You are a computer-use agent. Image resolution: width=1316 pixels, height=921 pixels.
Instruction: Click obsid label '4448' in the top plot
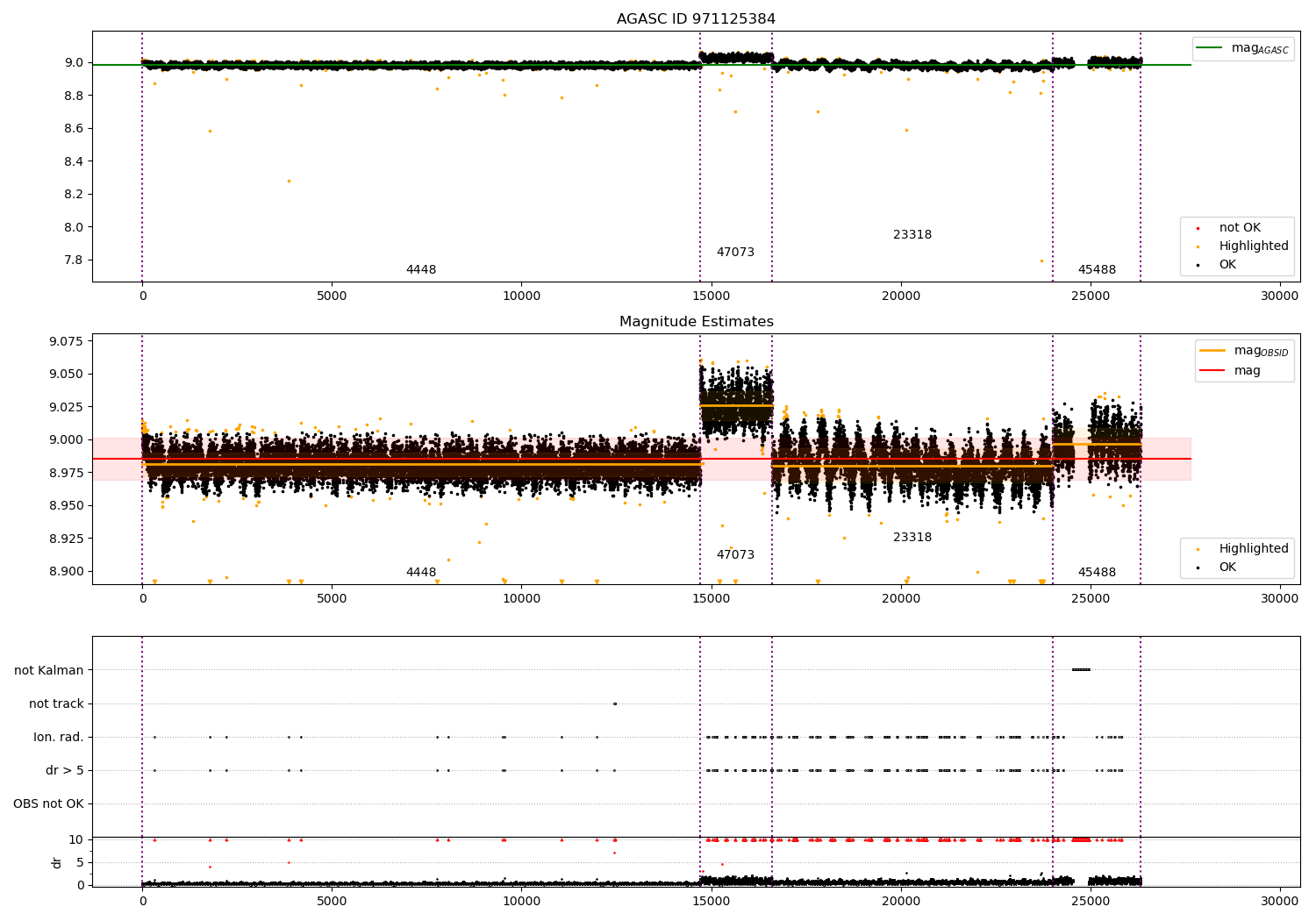click(x=421, y=270)
